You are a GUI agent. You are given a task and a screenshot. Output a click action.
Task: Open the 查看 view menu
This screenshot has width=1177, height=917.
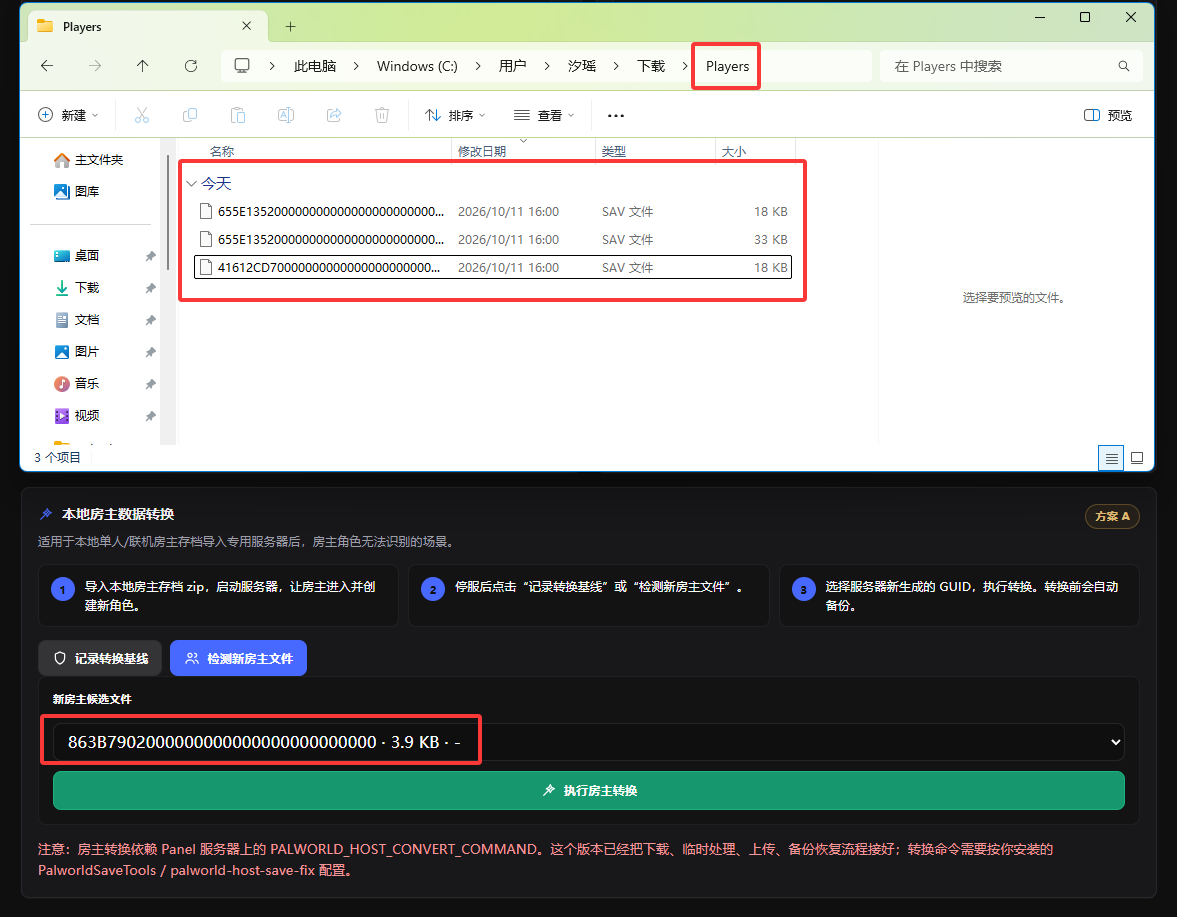pyautogui.click(x=544, y=115)
